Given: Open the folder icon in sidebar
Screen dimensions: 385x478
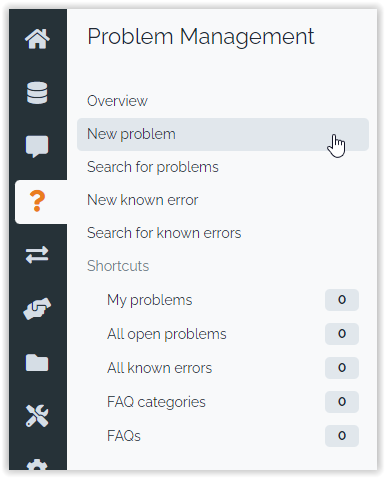Looking at the screenshot, I should click(37, 363).
